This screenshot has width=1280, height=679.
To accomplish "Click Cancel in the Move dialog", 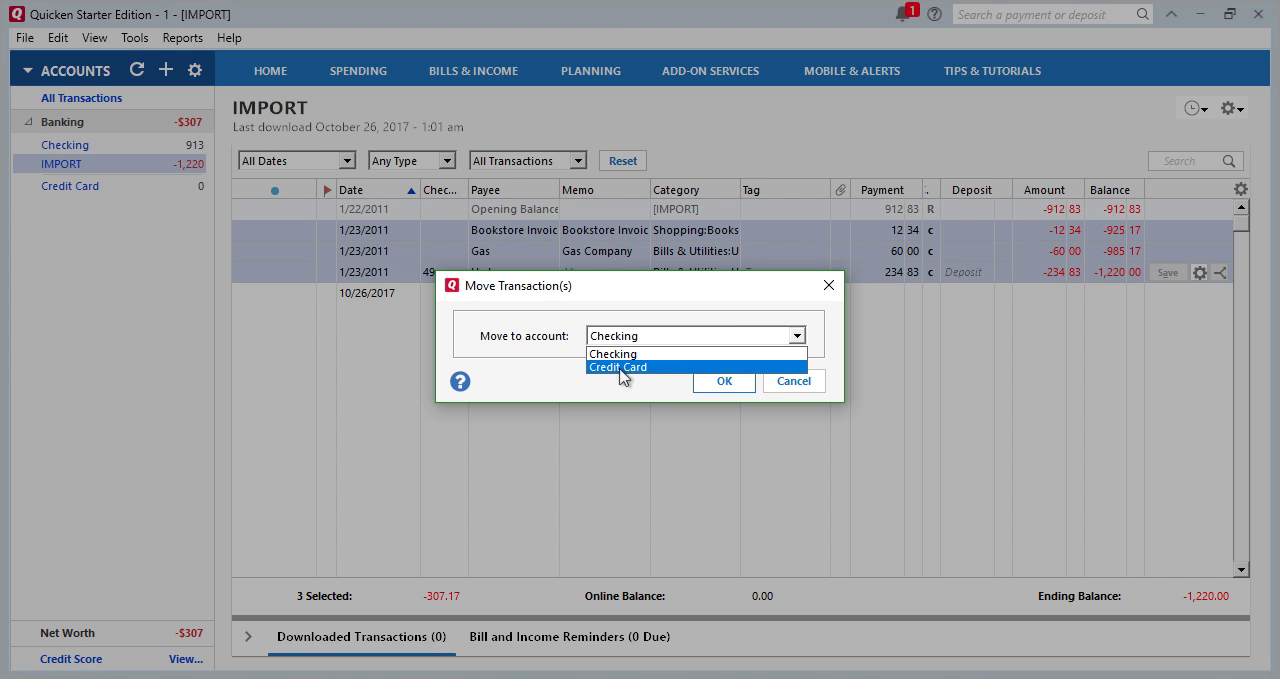I will click(794, 381).
